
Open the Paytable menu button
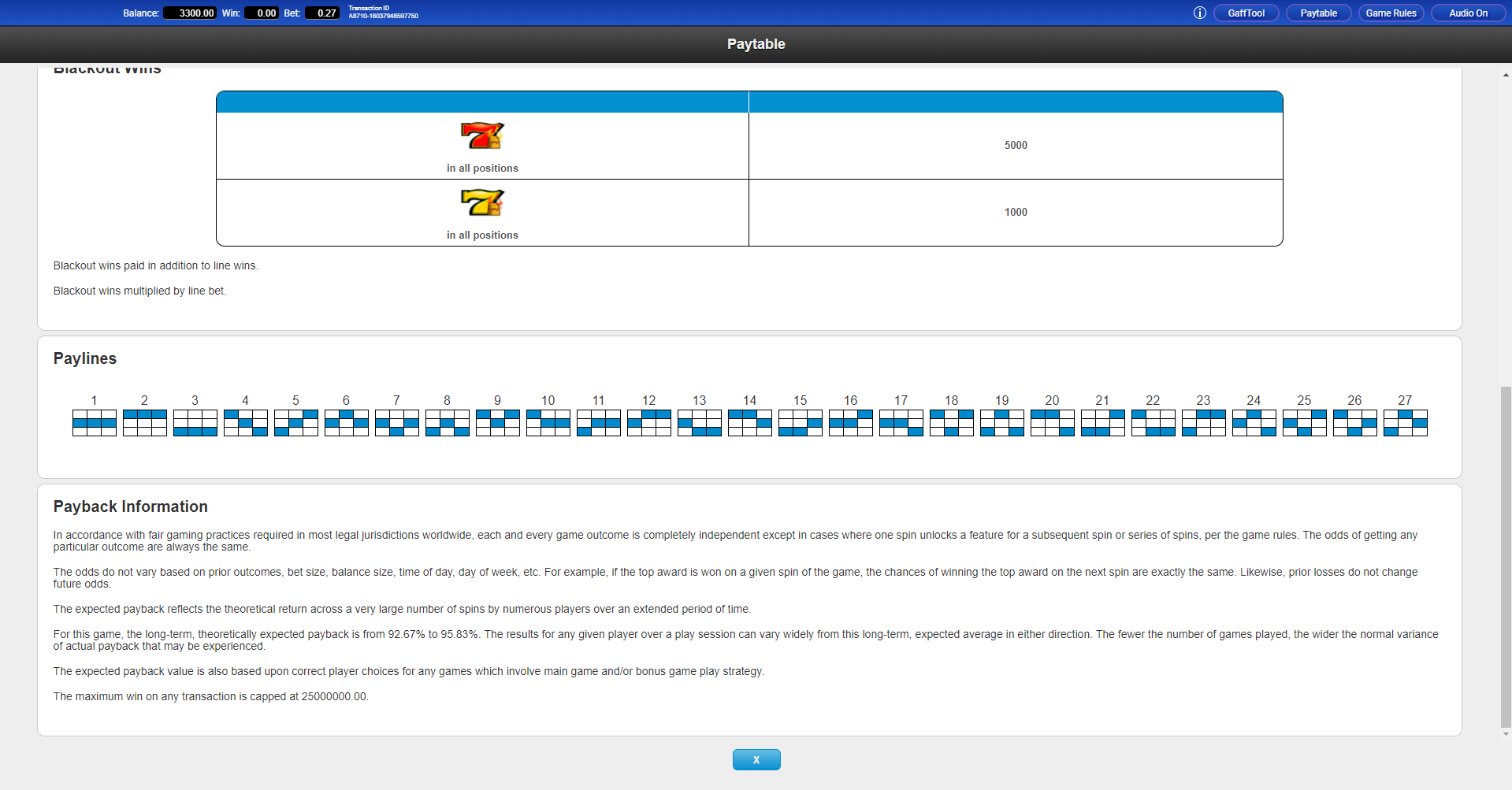coord(1318,13)
